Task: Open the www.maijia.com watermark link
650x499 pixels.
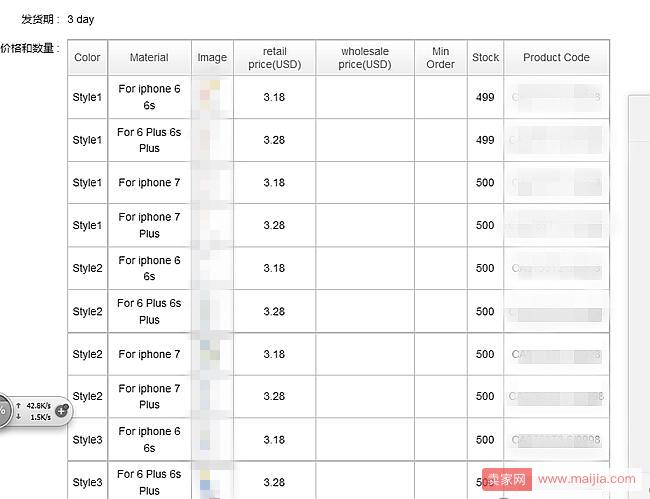Action: coord(589,479)
